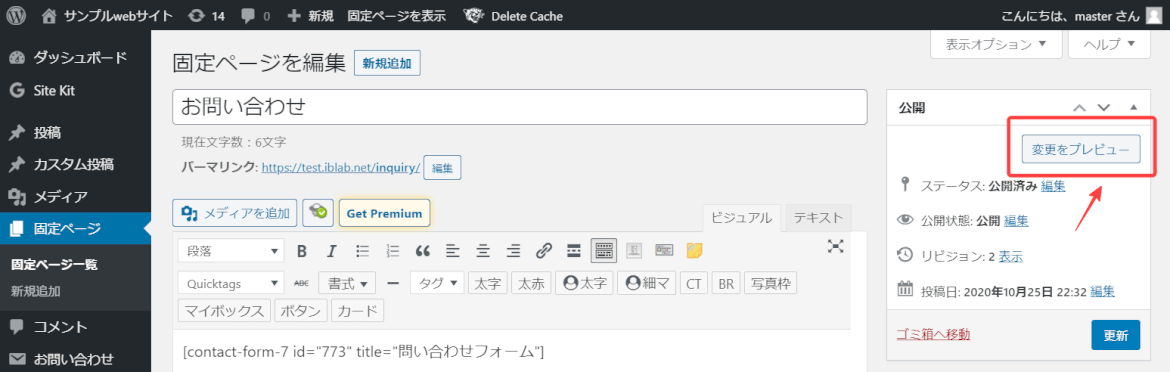
Task: Move the 公開 box up
Action: pos(1079,107)
